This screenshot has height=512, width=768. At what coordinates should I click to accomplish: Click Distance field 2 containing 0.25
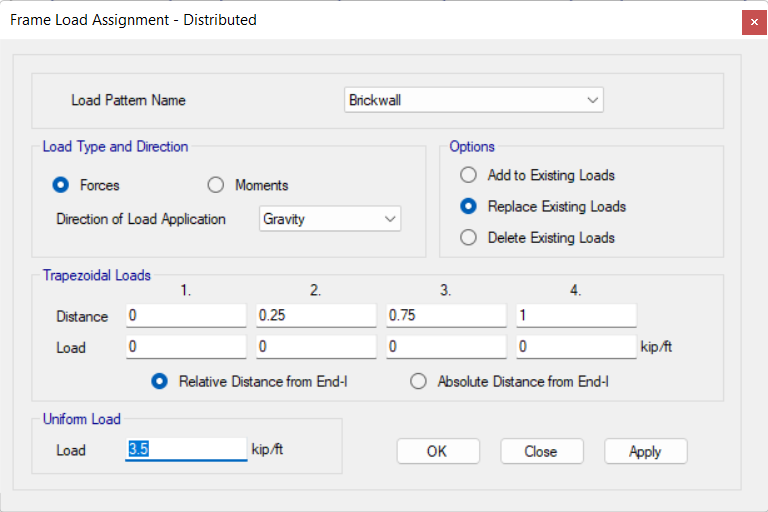click(x=316, y=316)
